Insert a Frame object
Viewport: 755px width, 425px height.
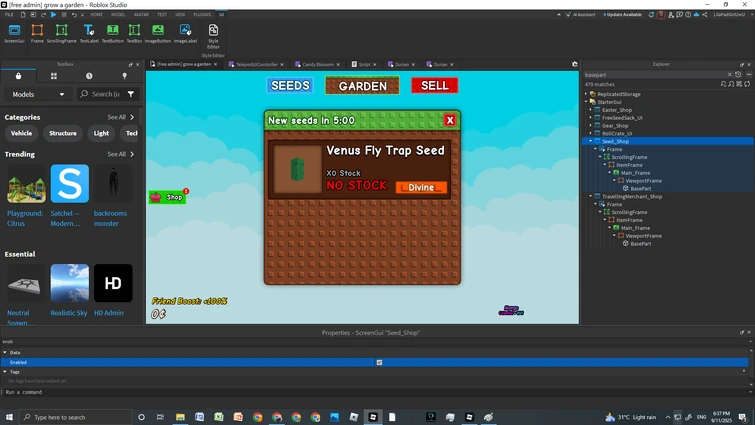[x=37, y=33]
